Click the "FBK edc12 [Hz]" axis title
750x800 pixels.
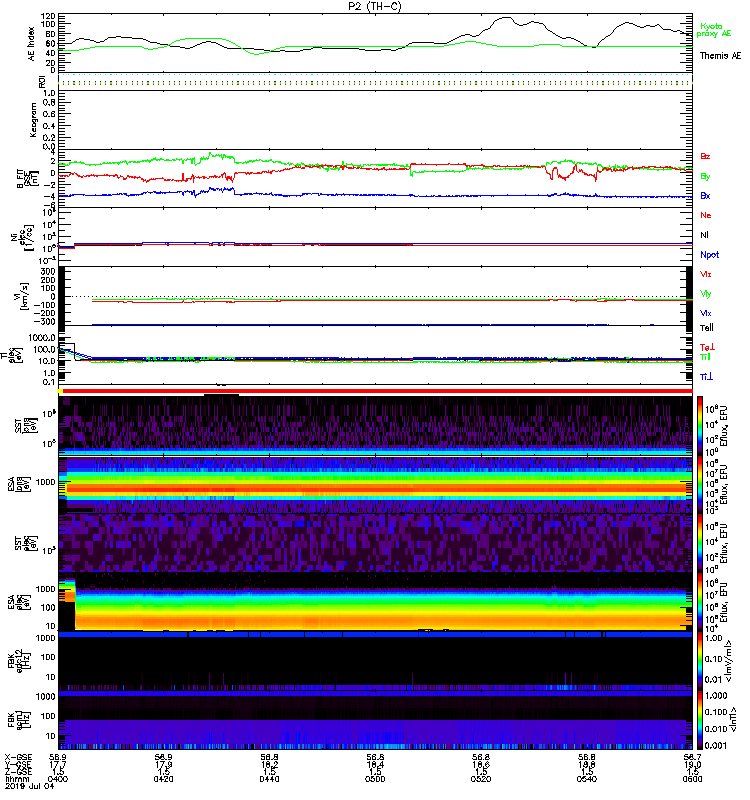20,661
